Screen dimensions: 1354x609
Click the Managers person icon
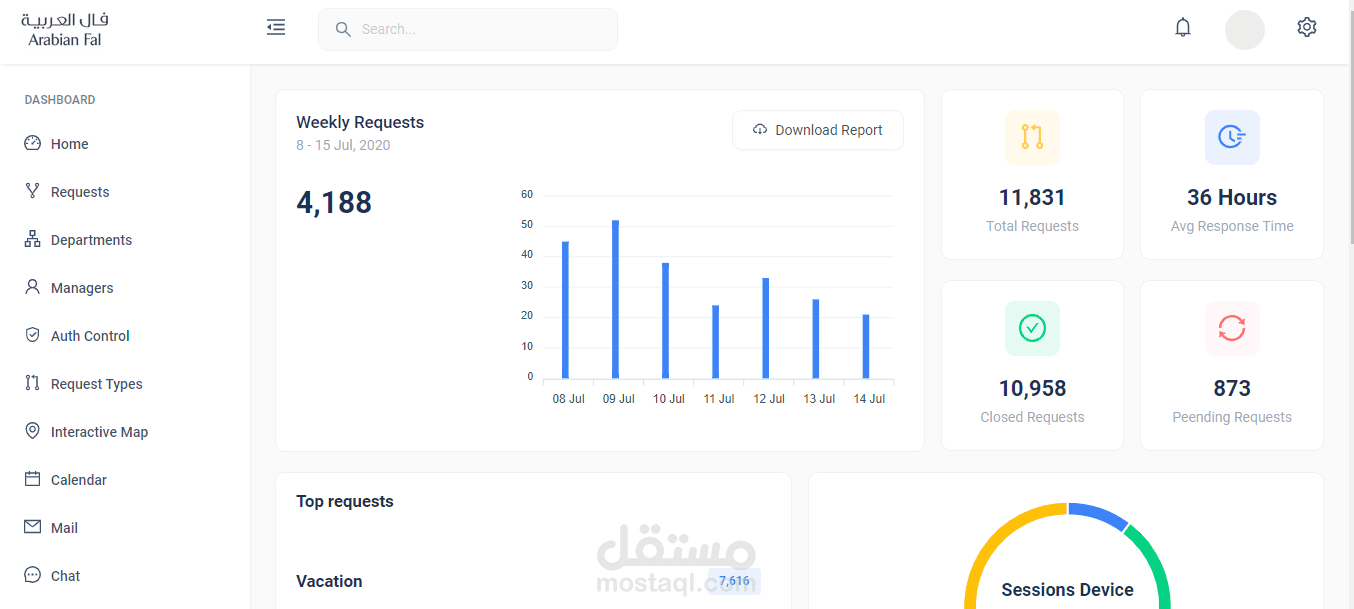tap(33, 287)
